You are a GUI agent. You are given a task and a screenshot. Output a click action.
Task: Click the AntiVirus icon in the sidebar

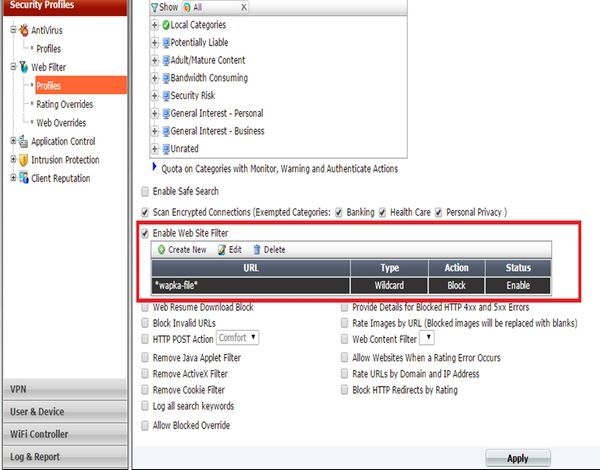[x=24, y=30]
